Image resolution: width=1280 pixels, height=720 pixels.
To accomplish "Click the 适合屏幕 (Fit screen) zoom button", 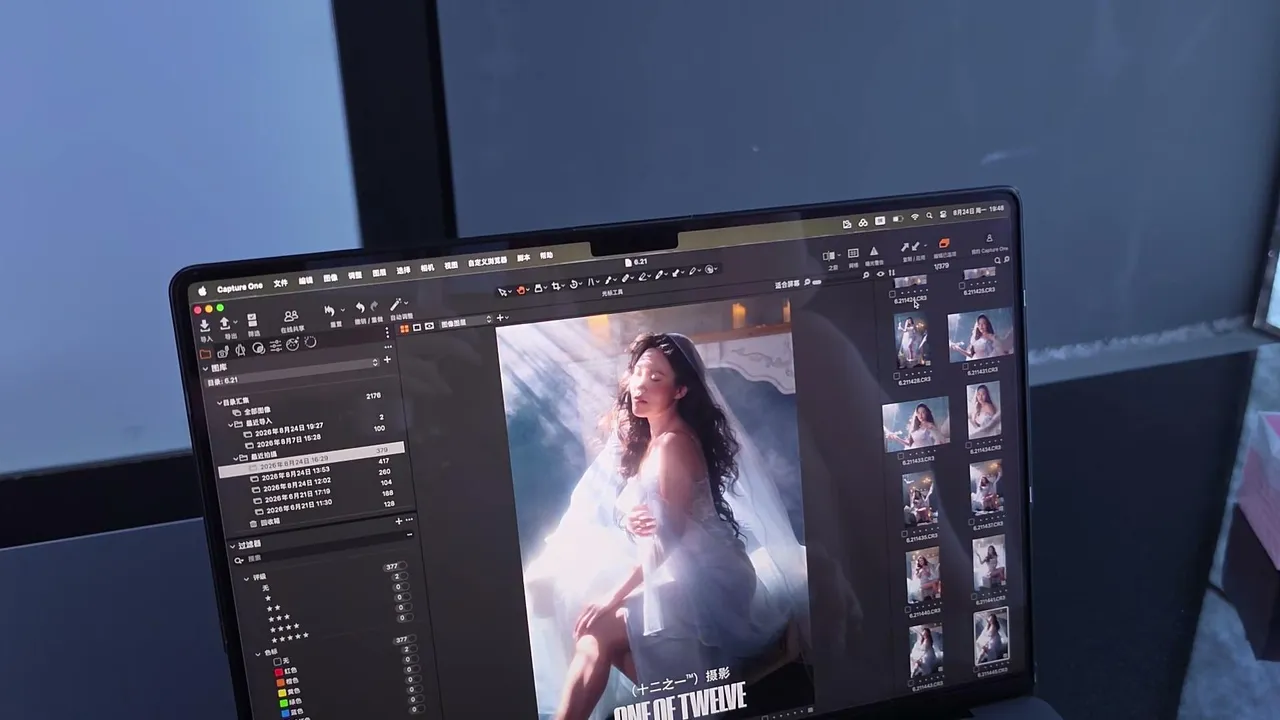I will point(787,285).
